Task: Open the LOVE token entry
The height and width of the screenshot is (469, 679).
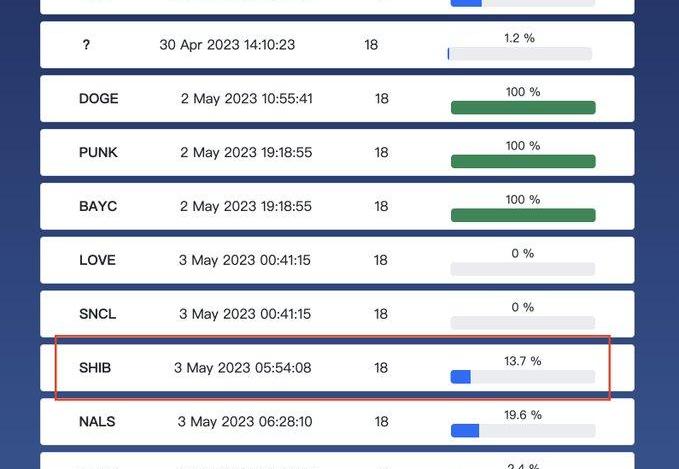Action: pos(337,260)
